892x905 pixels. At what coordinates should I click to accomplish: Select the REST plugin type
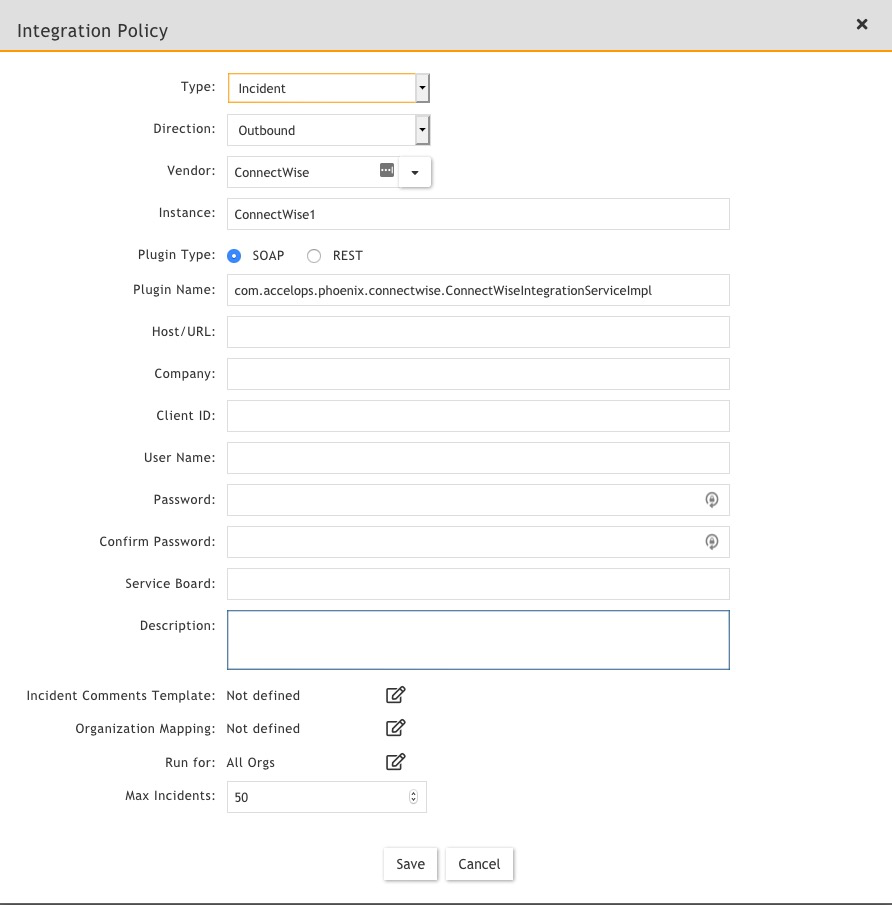tap(314, 256)
